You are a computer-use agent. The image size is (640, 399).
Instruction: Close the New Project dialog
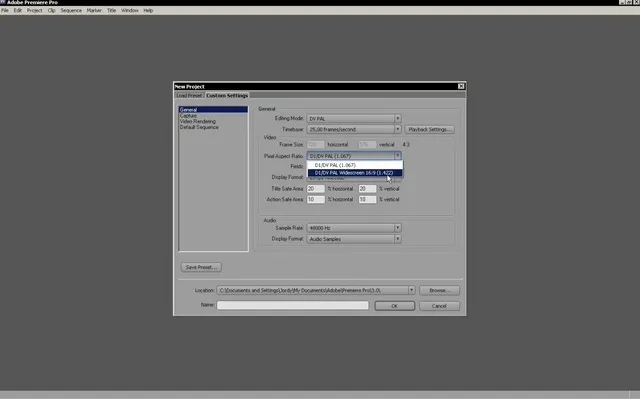pos(461,86)
